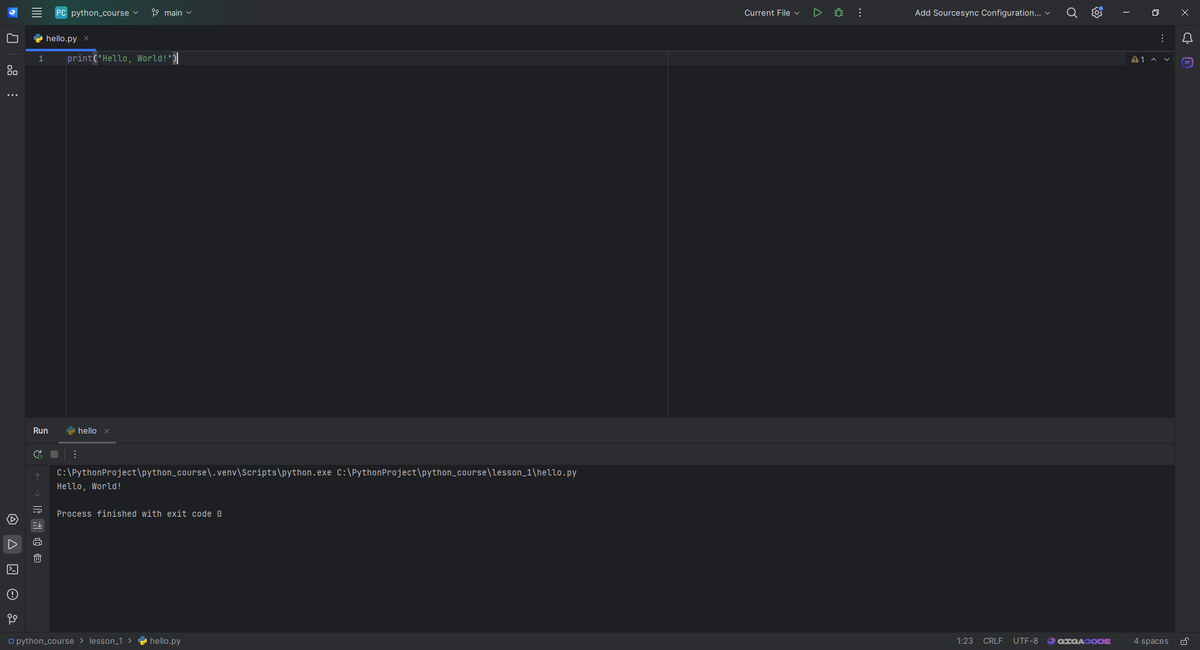Toggle the Run tool window button

tap(12, 544)
